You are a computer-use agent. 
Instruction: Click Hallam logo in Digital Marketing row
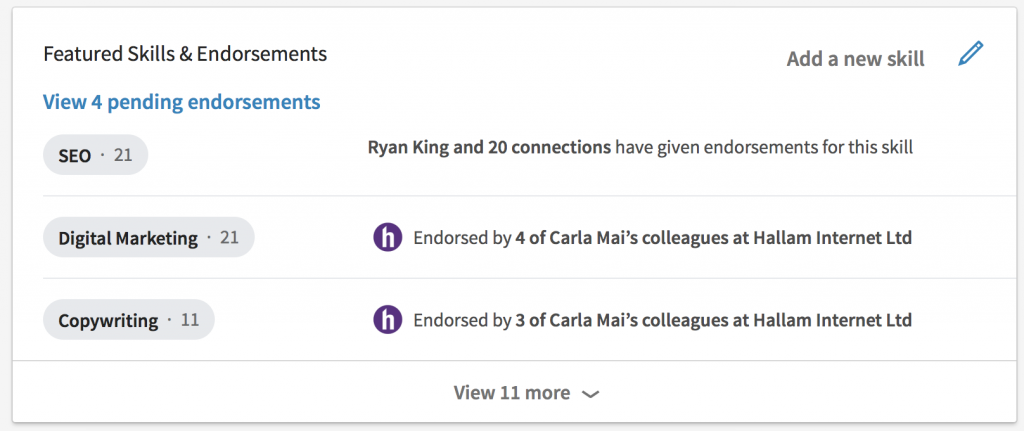click(x=387, y=238)
